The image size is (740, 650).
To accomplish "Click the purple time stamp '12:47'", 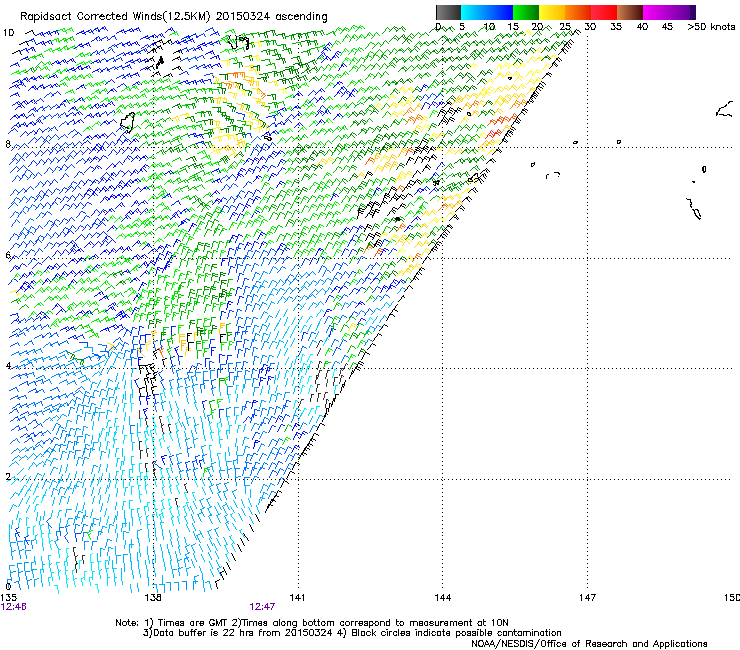I will click(262, 607).
